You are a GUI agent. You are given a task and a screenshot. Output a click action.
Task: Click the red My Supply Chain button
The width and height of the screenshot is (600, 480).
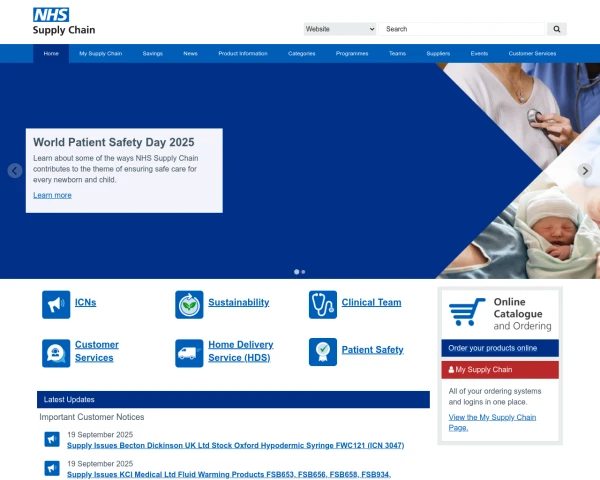[500, 370]
